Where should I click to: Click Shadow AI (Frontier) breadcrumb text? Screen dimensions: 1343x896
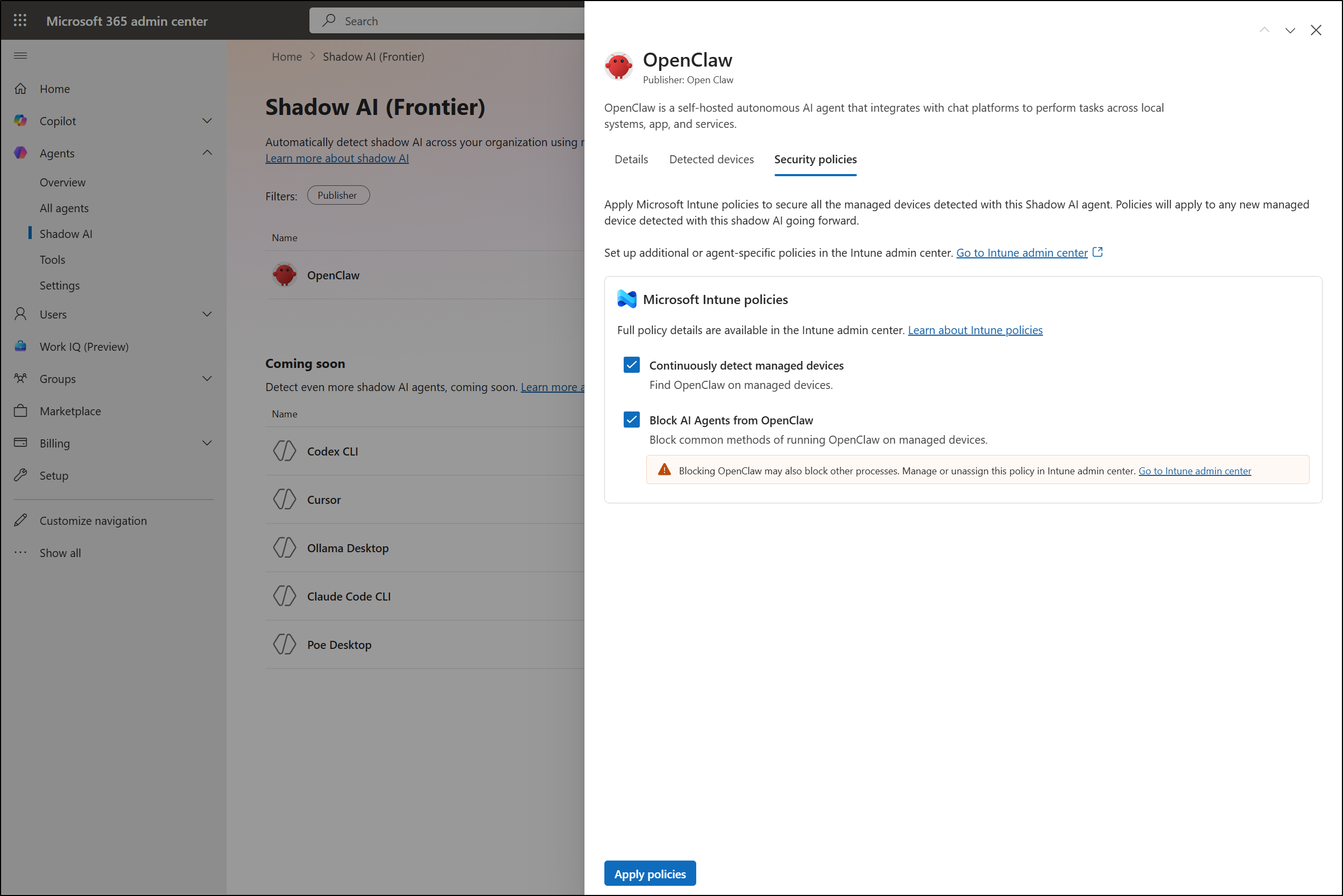[373, 56]
